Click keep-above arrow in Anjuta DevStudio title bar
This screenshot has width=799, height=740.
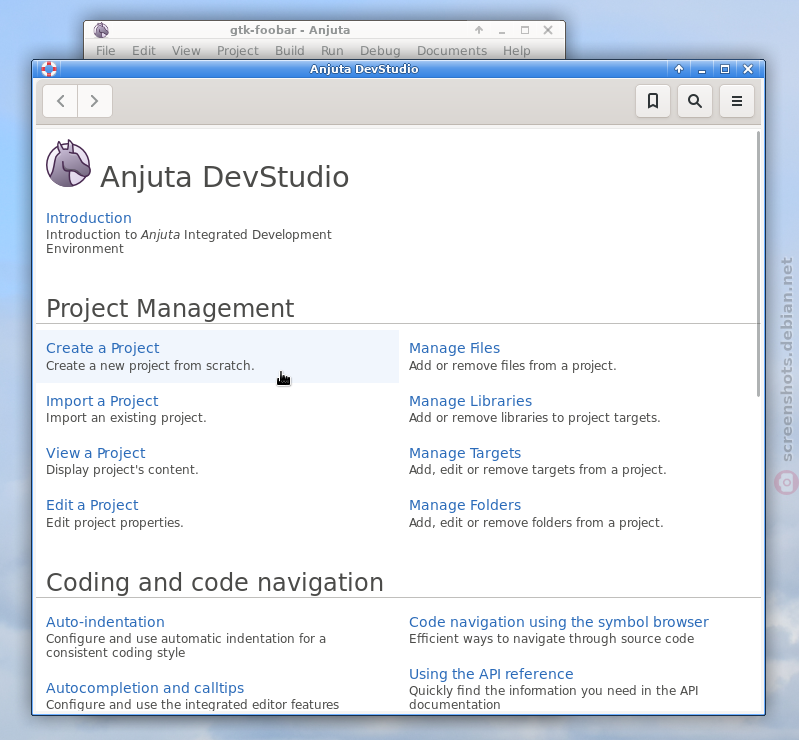coord(679,69)
